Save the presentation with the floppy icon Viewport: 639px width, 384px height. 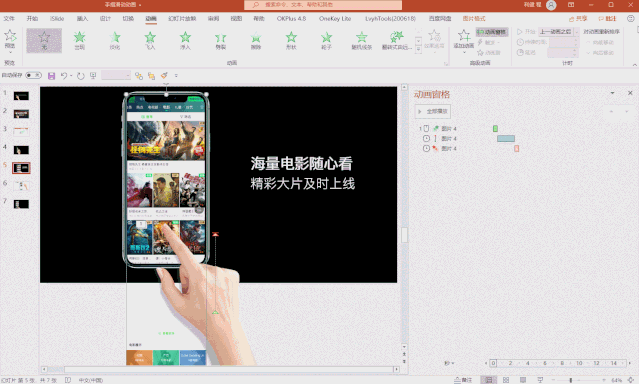51,76
